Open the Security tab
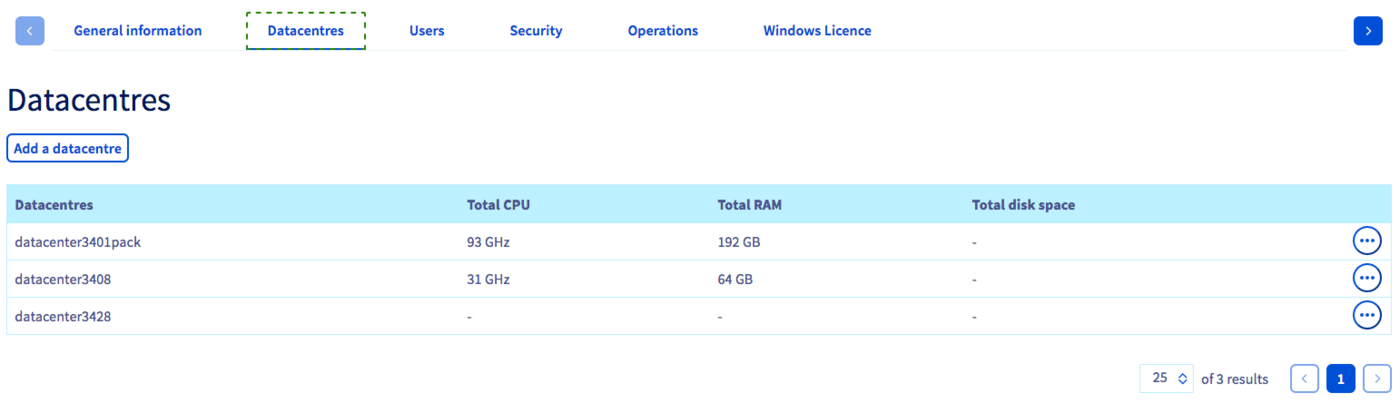1400x403 pixels. [x=536, y=31]
